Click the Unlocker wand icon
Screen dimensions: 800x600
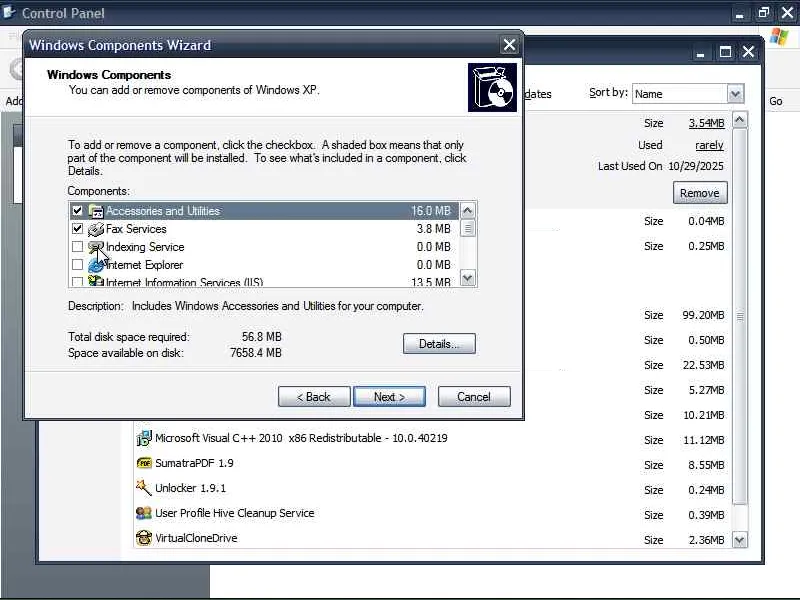click(x=144, y=488)
